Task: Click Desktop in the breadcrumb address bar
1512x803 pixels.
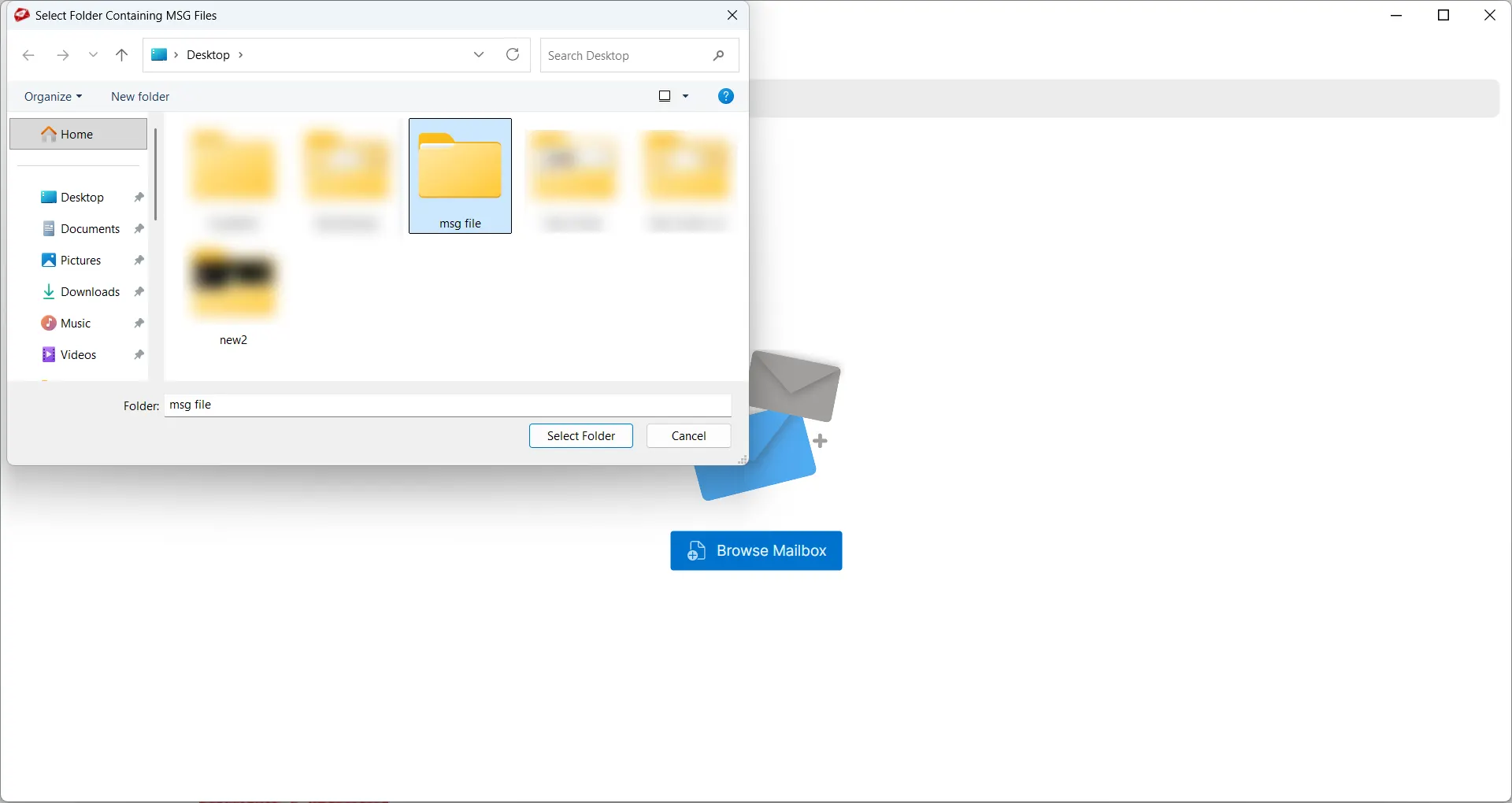Action: pos(209,54)
